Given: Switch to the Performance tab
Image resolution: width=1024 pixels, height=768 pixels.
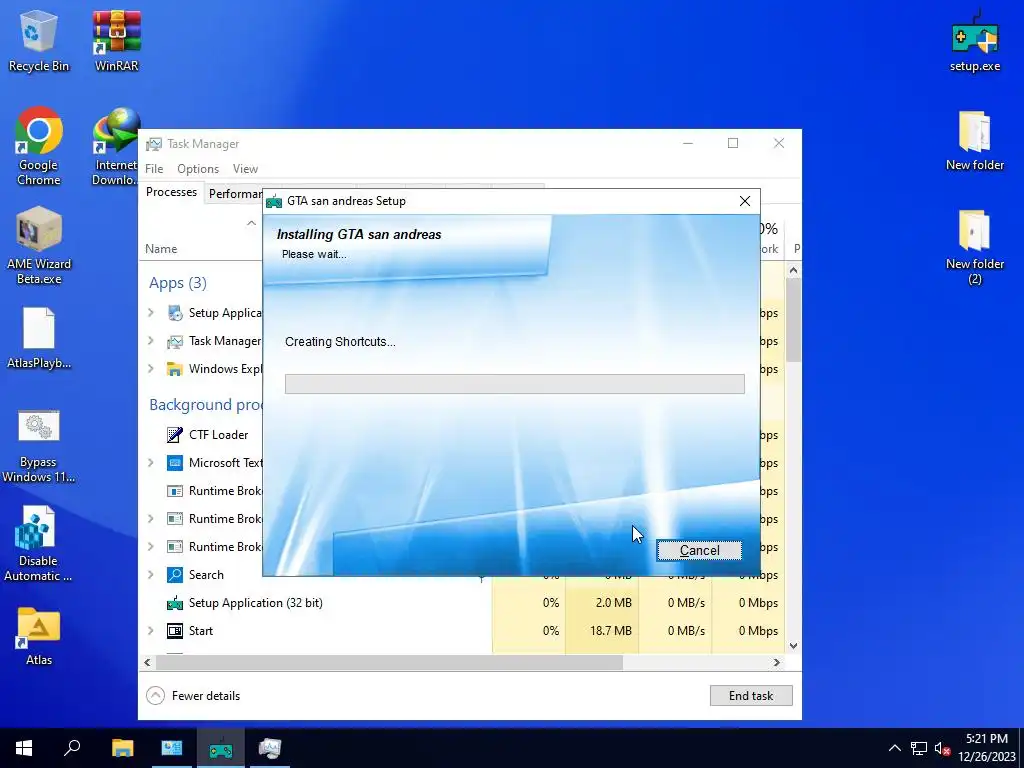Looking at the screenshot, I should tap(234, 193).
